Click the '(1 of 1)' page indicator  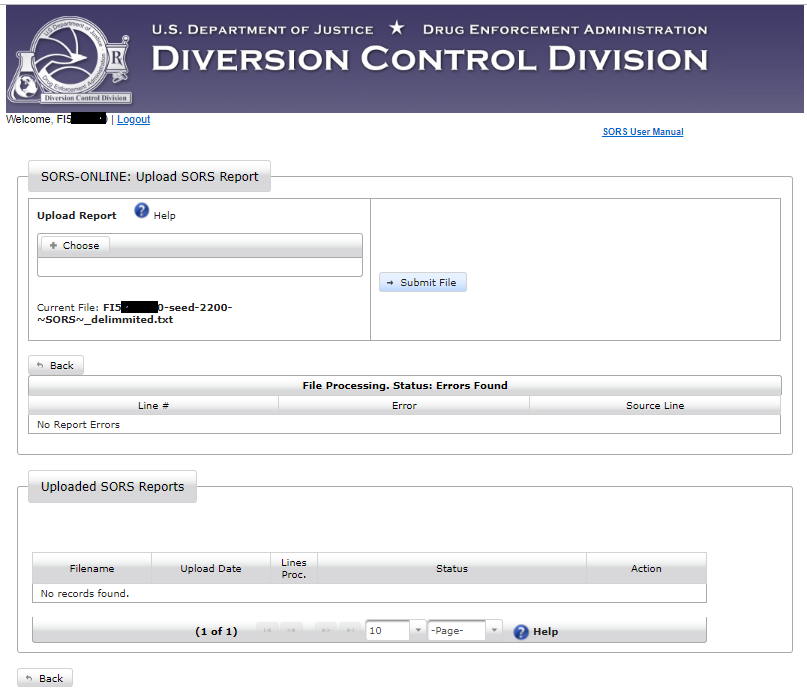click(x=216, y=631)
